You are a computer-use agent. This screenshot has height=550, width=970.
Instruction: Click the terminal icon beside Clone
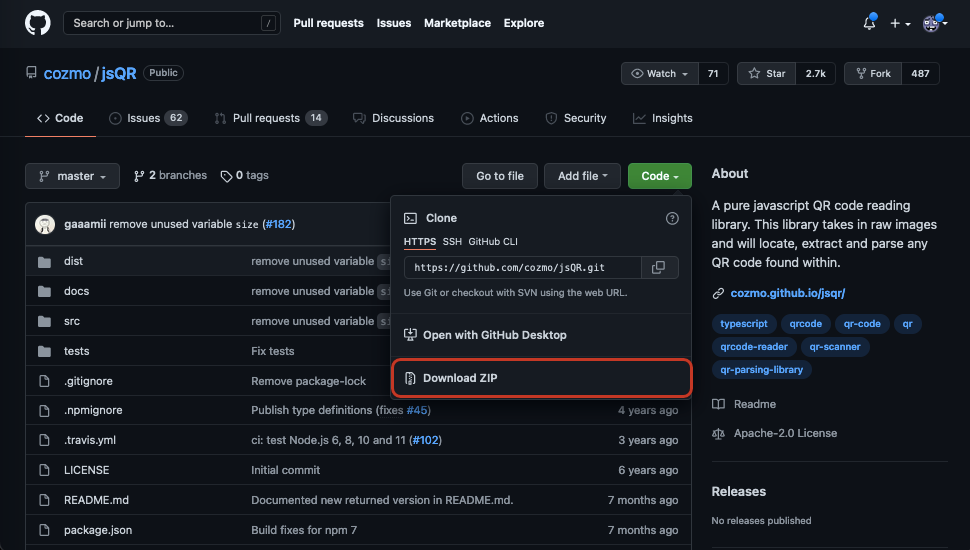point(410,218)
